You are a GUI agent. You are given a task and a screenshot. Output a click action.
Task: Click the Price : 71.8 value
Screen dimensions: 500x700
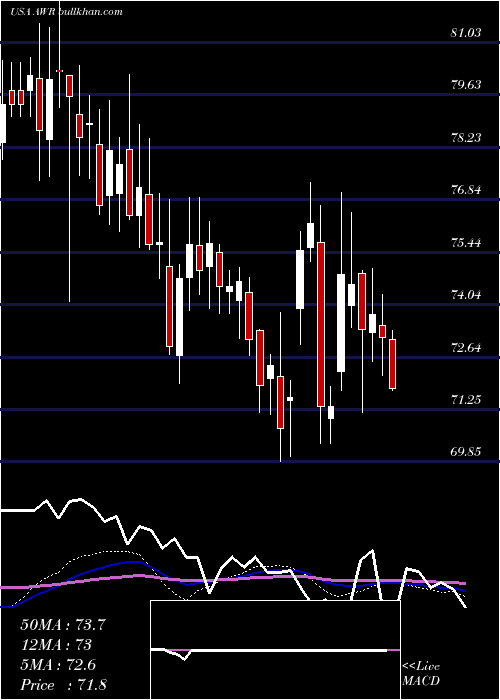pos(63,685)
